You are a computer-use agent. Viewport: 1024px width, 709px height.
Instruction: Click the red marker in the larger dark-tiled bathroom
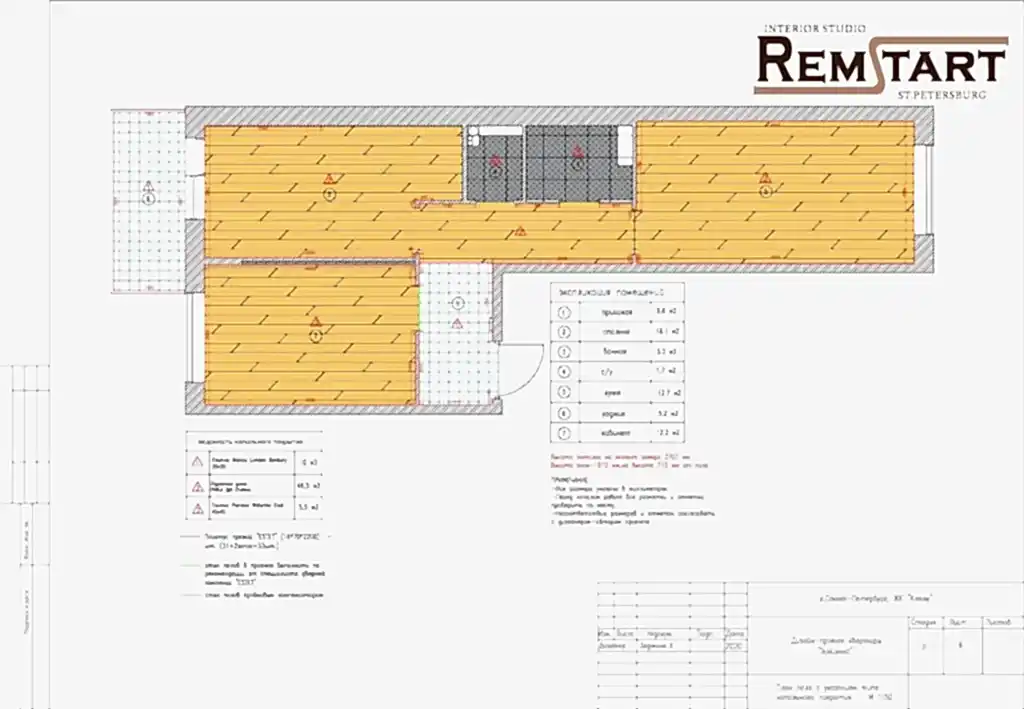pyautogui.click(x=577, y=153)
